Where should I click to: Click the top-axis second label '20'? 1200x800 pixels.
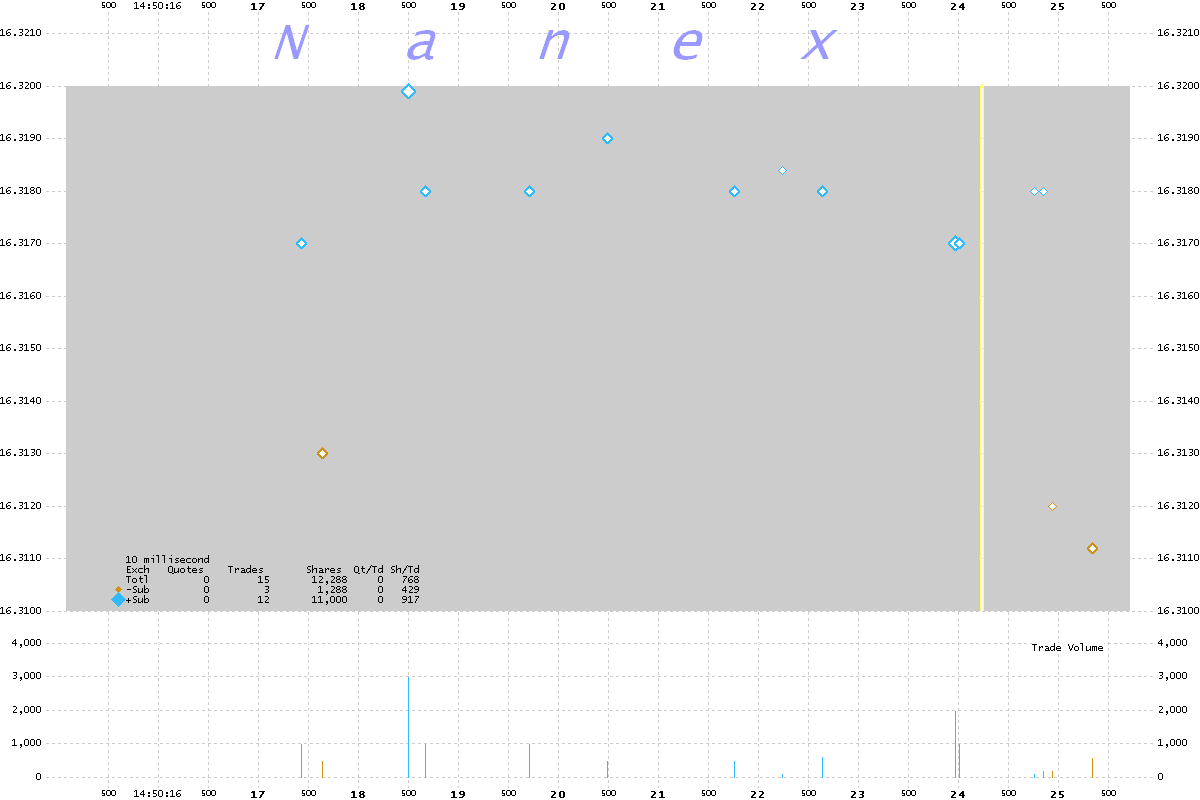(557, 6)
